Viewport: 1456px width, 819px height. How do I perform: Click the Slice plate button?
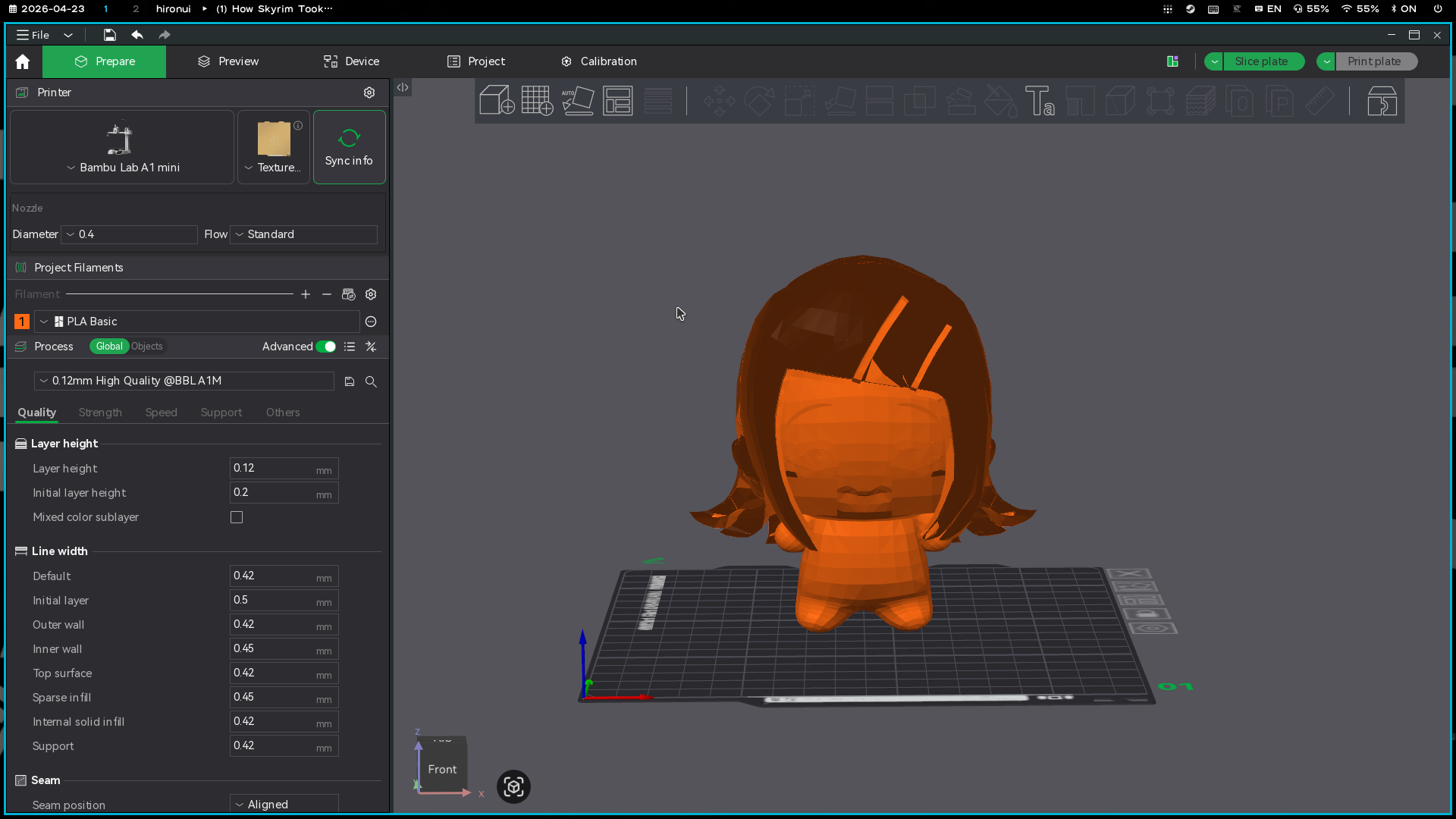coord(1262,61)
